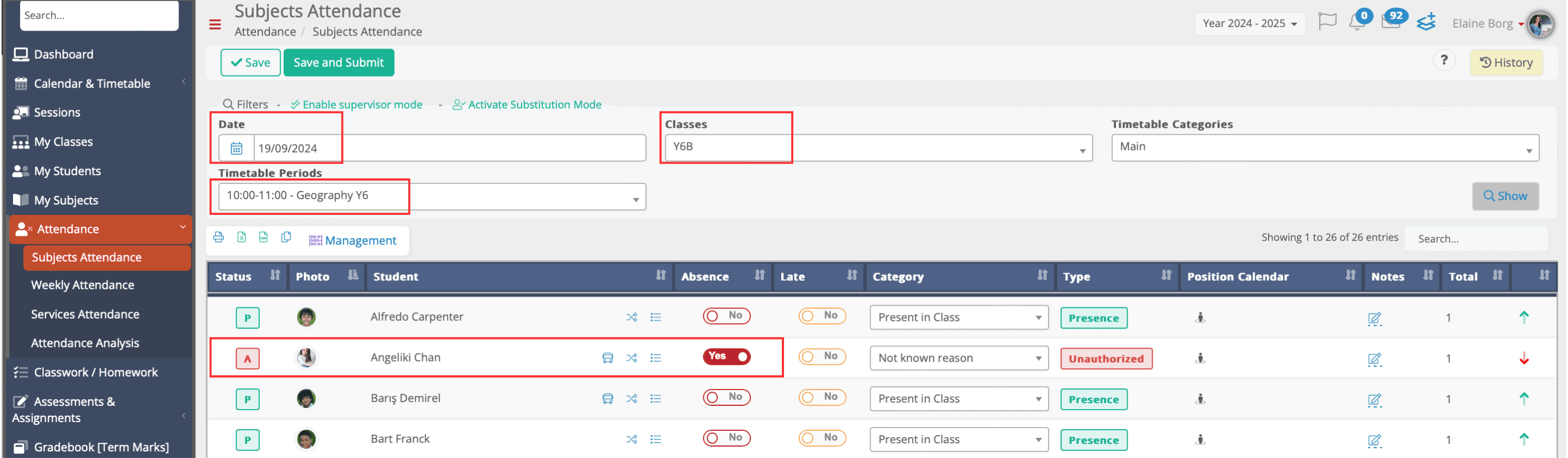Copy the table to clipboard icon

(286, 237)
